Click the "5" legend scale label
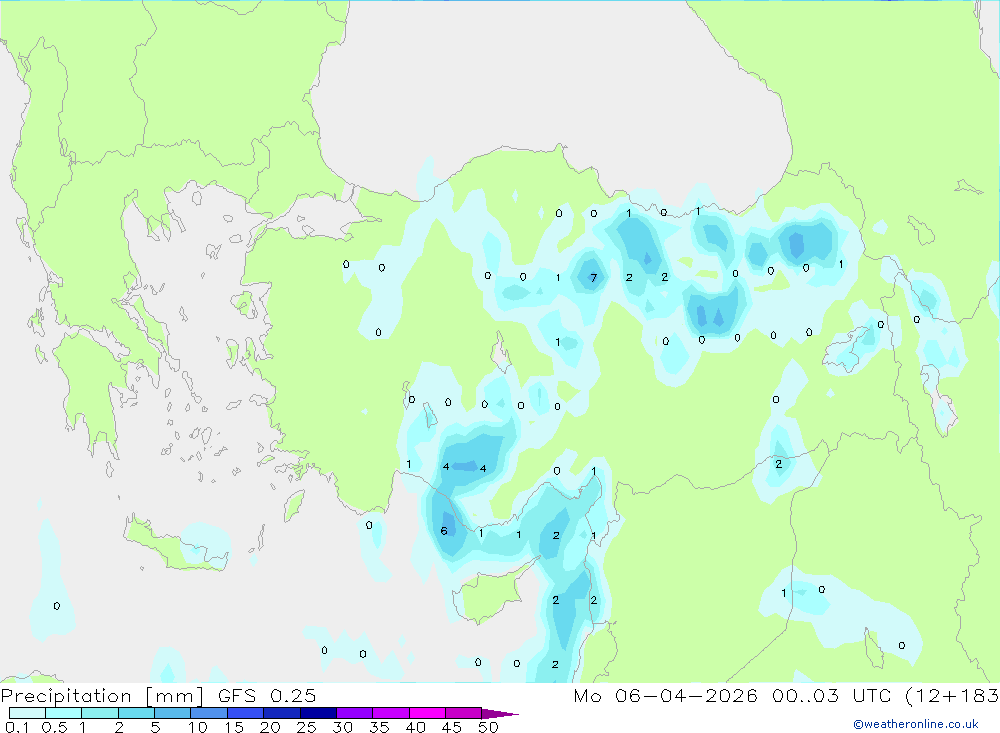1000x733 pixels. click(x=155, y=727)
